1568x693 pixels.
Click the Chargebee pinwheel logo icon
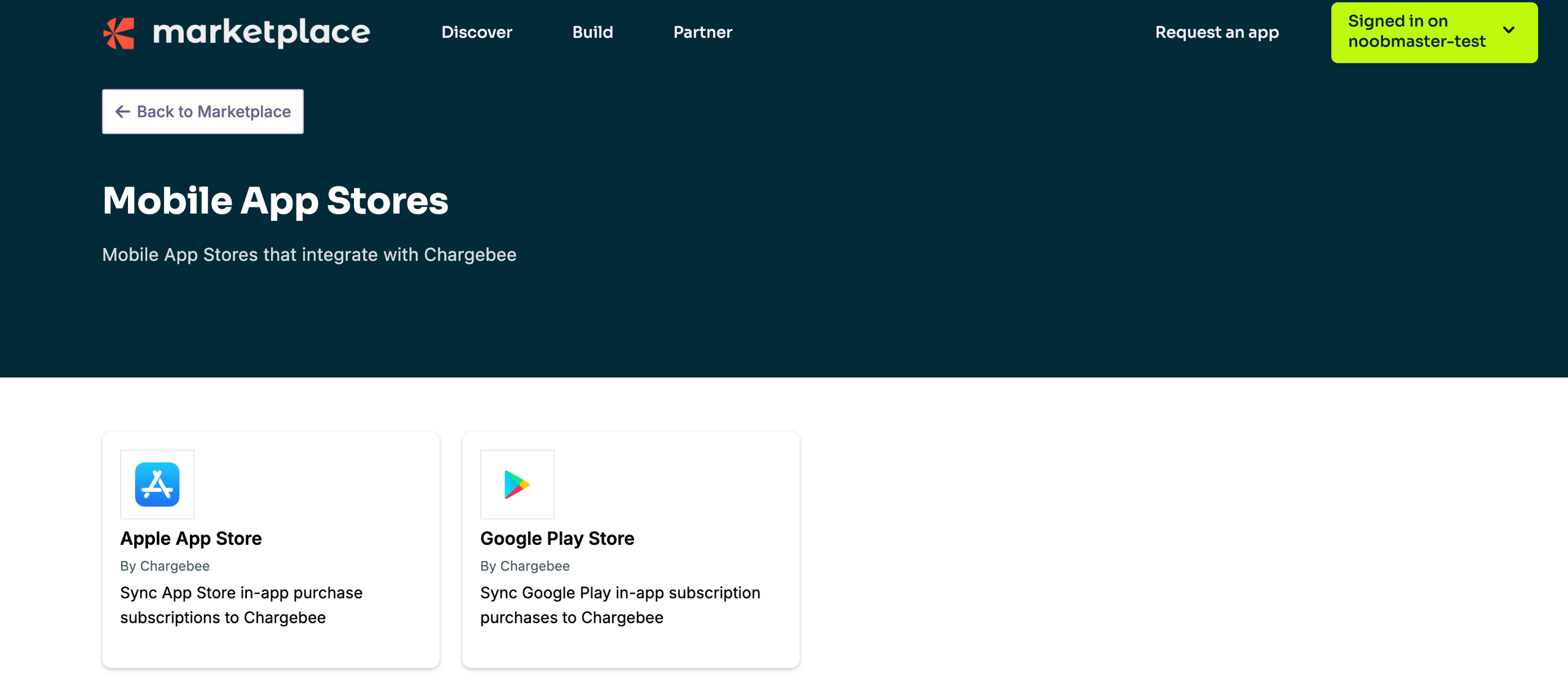click(119, 32)
